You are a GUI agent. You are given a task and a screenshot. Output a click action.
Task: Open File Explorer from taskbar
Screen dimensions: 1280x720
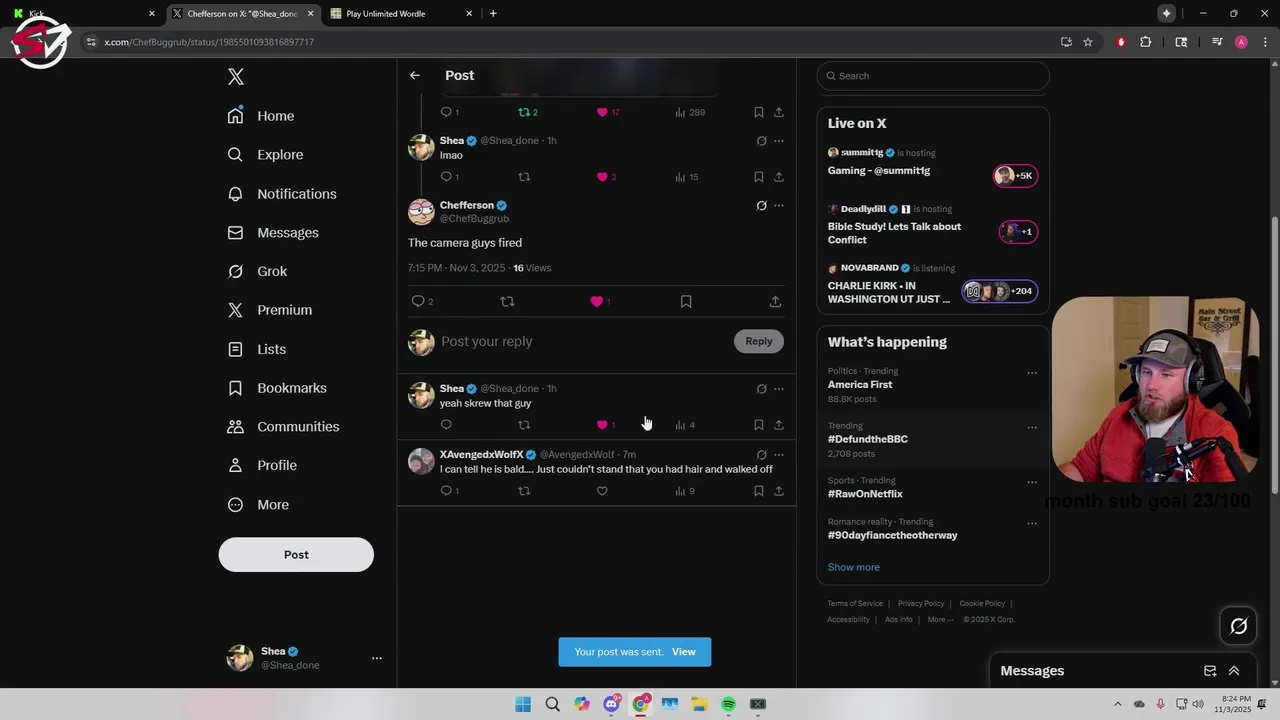click(699, 705)
